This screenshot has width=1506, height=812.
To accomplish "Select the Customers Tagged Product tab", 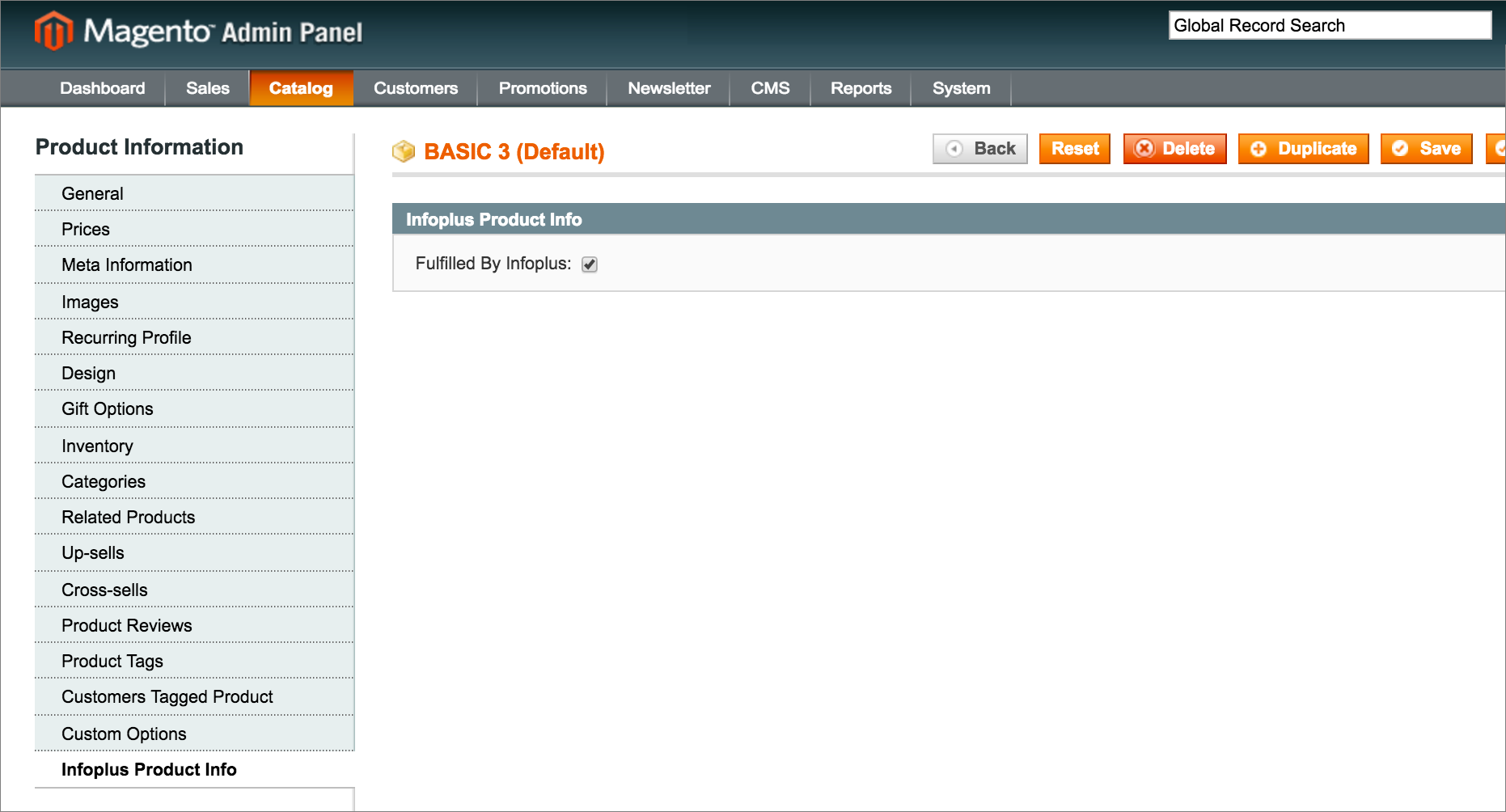I will [x=194, y=696].
